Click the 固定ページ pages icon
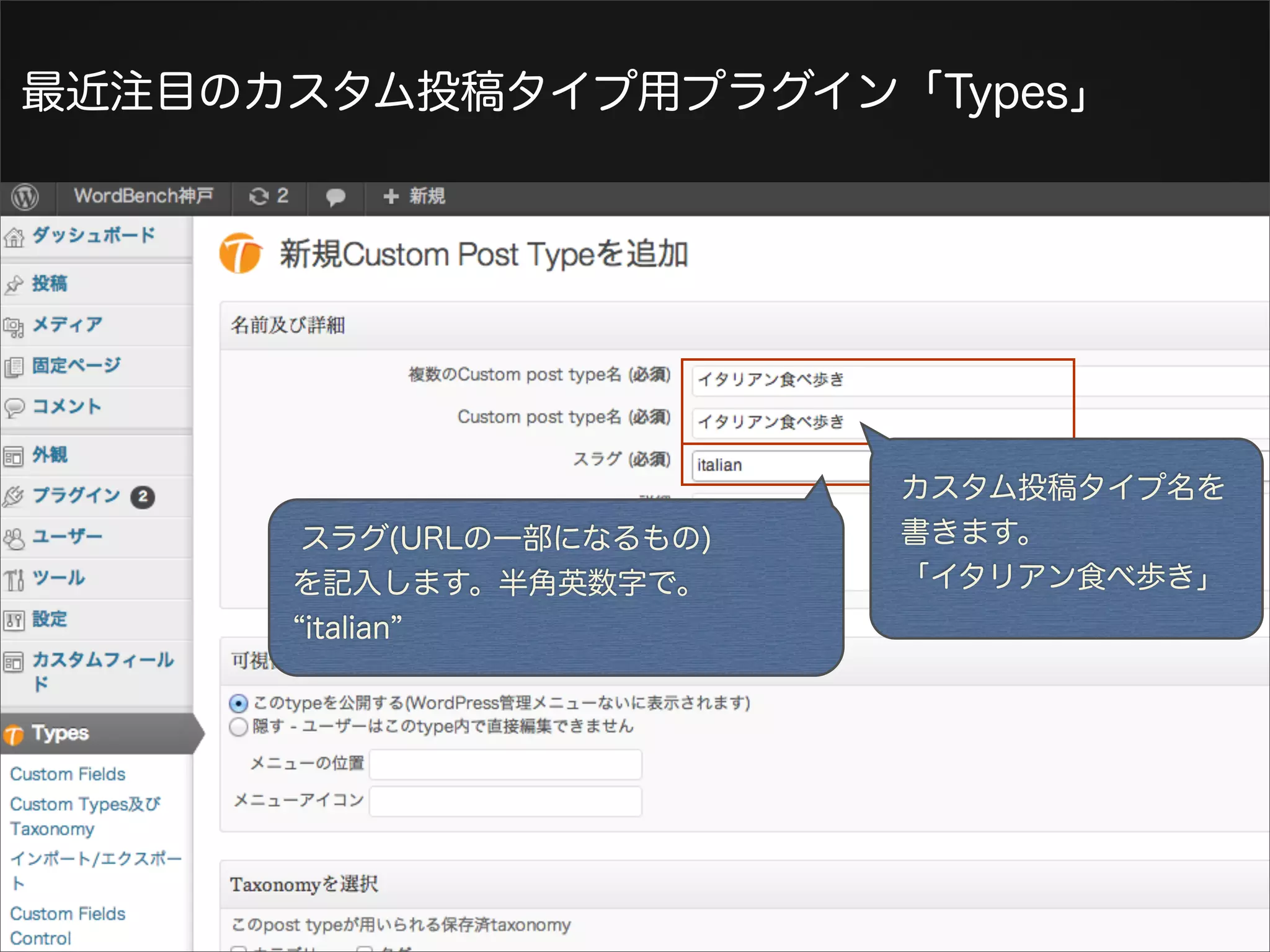Screen dimensions: 1270x952 pos(14,367)
